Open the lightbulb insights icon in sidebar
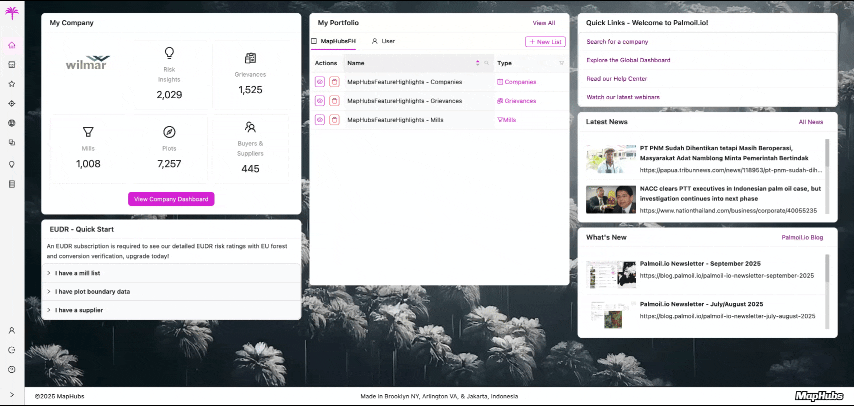The image size is (854, 406). click(x=12, y=165)
